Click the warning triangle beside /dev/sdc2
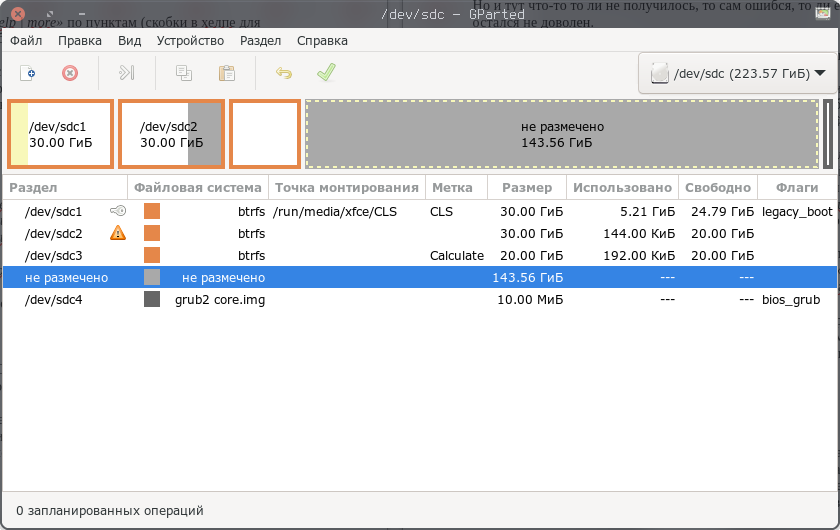 (x=118, y=233)
